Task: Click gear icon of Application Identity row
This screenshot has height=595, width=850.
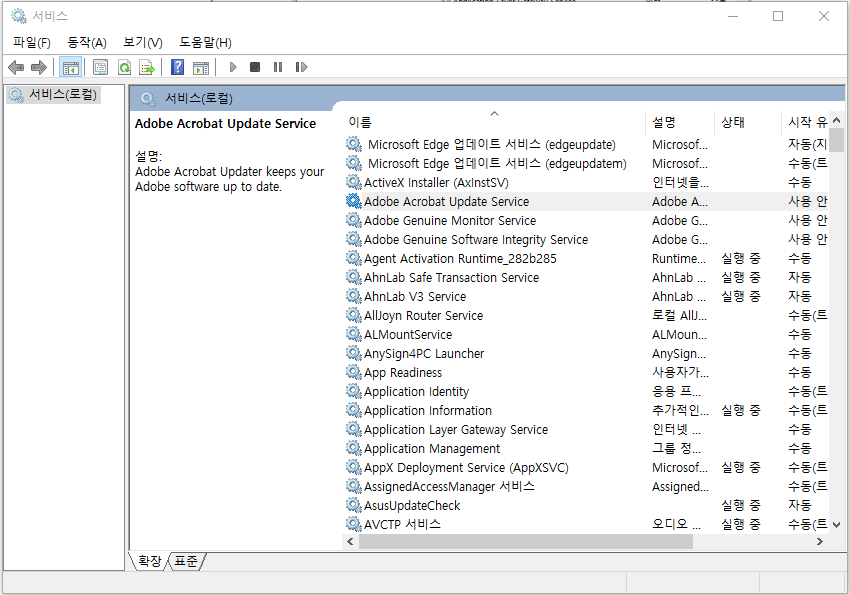Action: pyautogui.click(x=353, y=391)
